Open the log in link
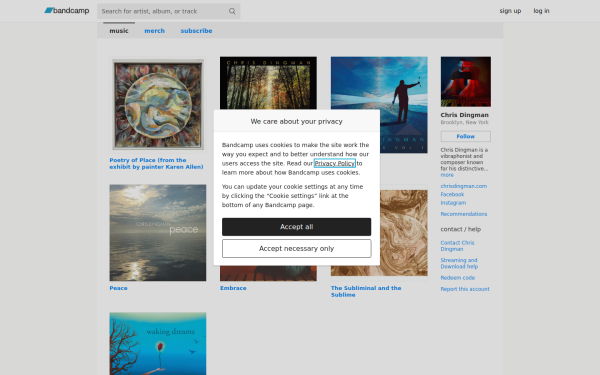The width and height of the screenshot is (600, 375). click(541, 11)
